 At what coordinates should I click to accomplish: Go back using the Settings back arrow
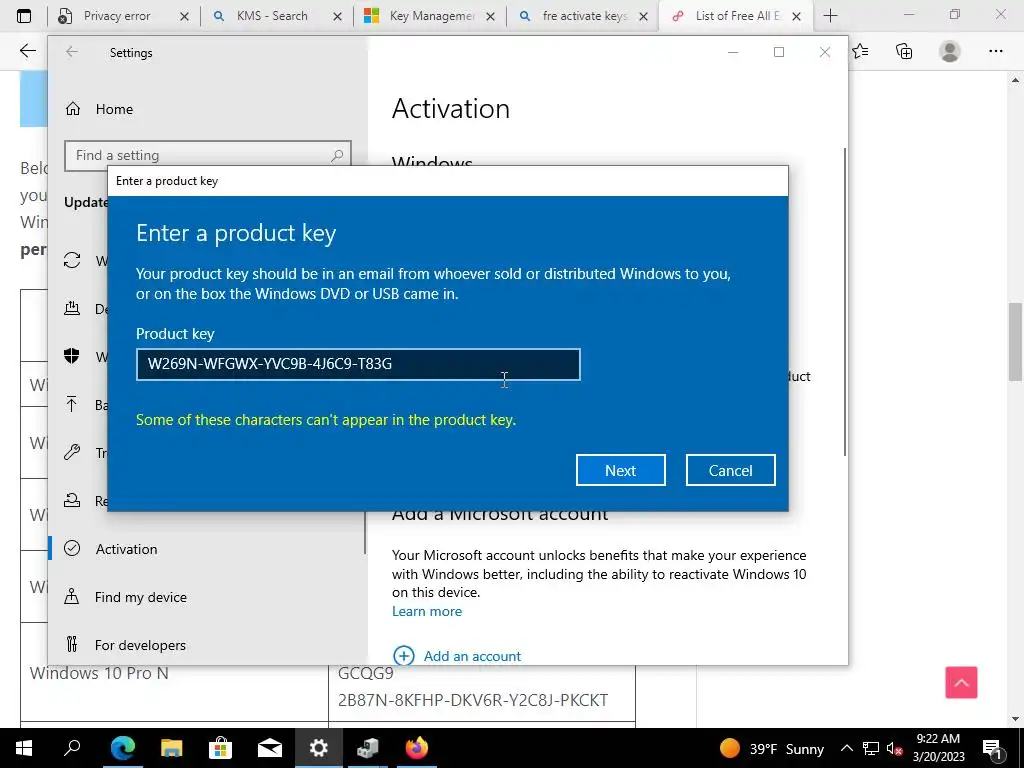coord(72,52)
